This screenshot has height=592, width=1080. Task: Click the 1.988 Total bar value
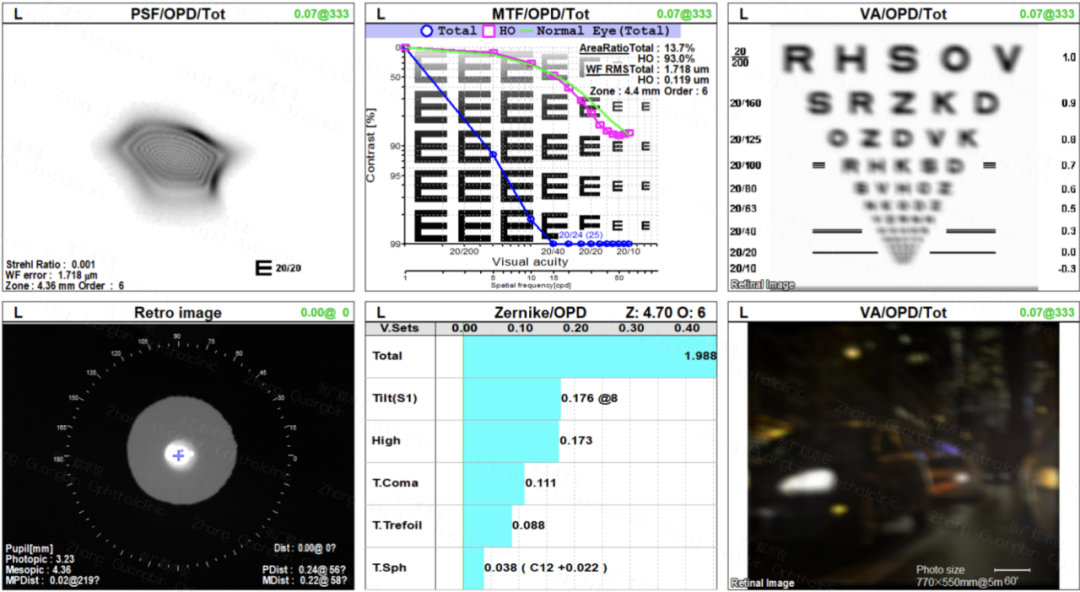[x=700, y=356]
